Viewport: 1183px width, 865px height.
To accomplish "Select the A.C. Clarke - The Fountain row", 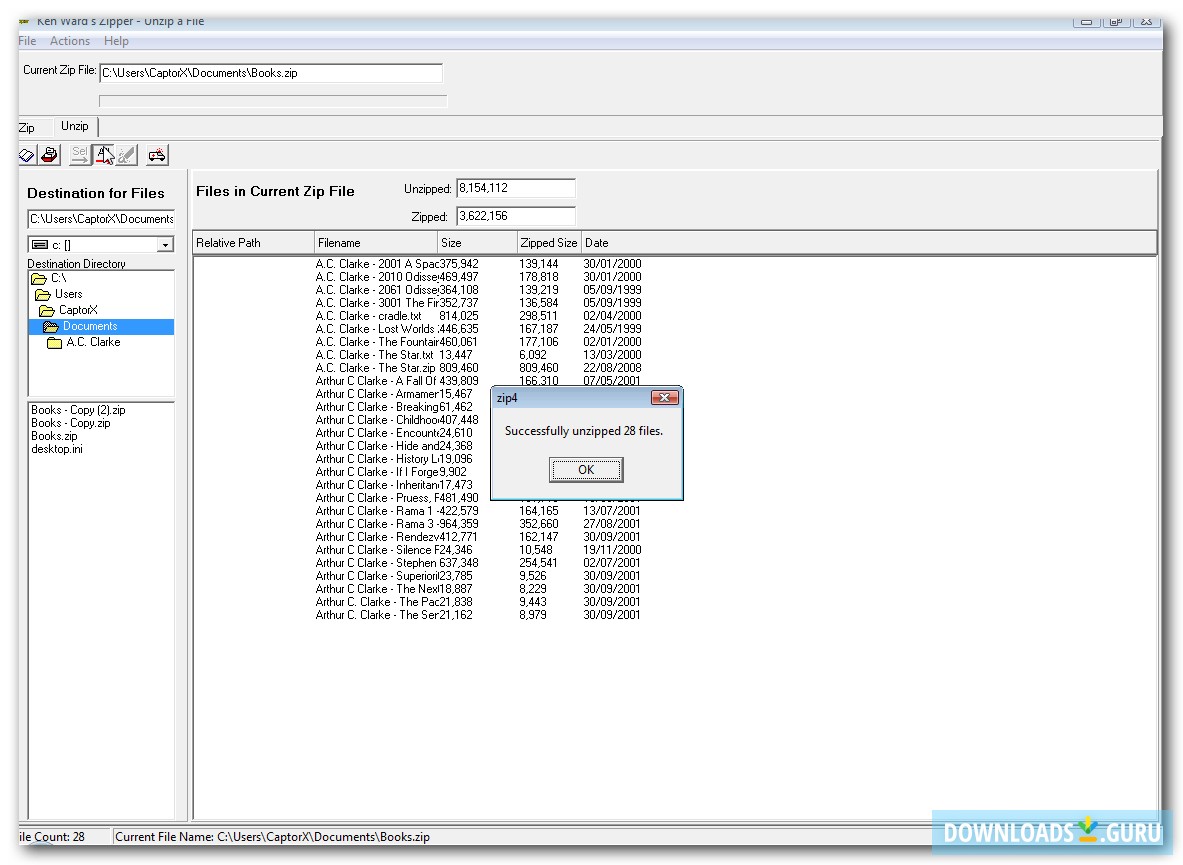I will tap(478, 342).
